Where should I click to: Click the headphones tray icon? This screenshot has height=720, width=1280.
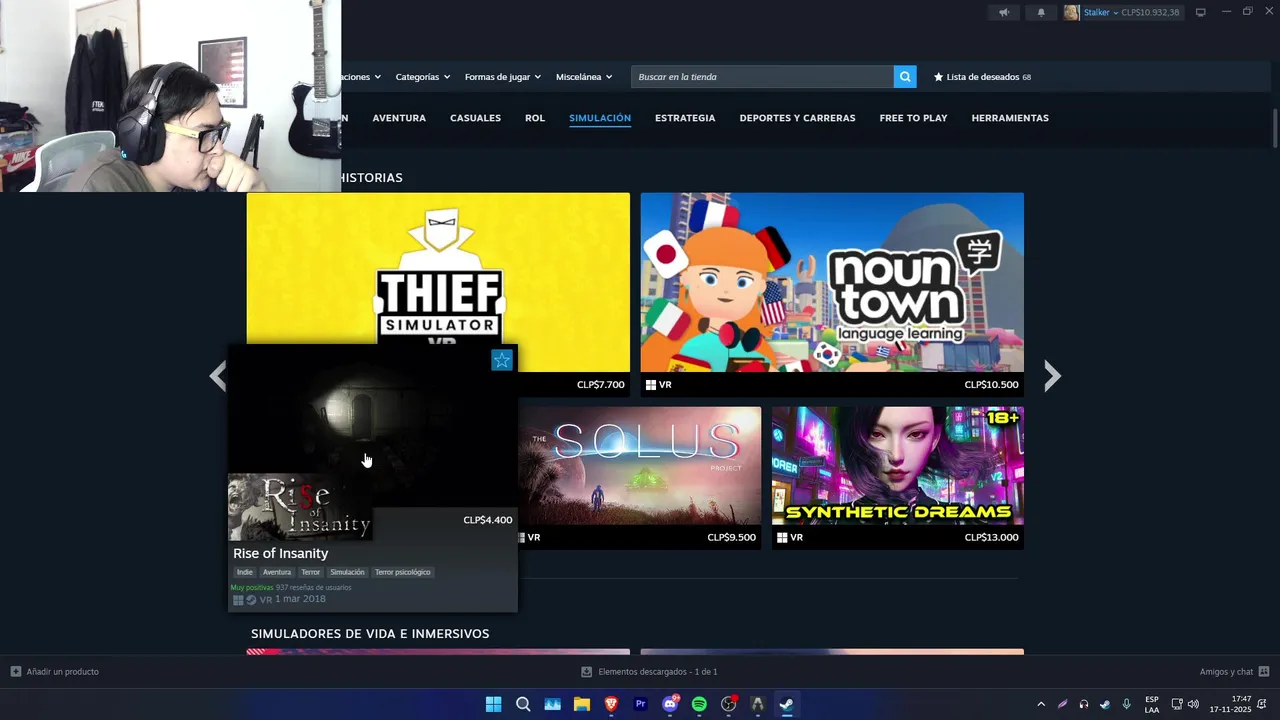pyautogui.click(x=1084, y=704)
